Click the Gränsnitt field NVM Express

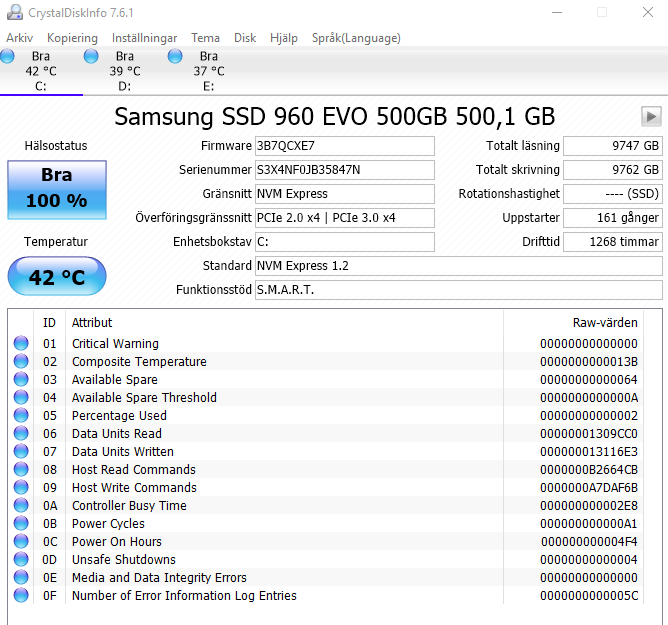345,194
